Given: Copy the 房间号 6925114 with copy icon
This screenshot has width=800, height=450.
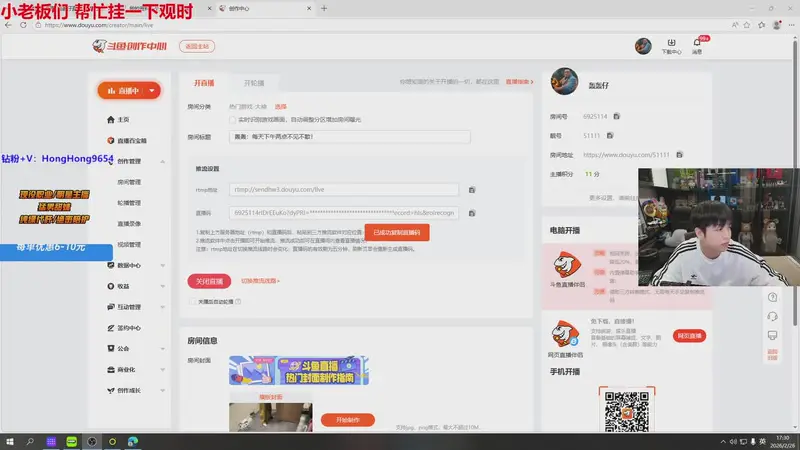Looking at the screenshot, I should [x=617, y=116].
